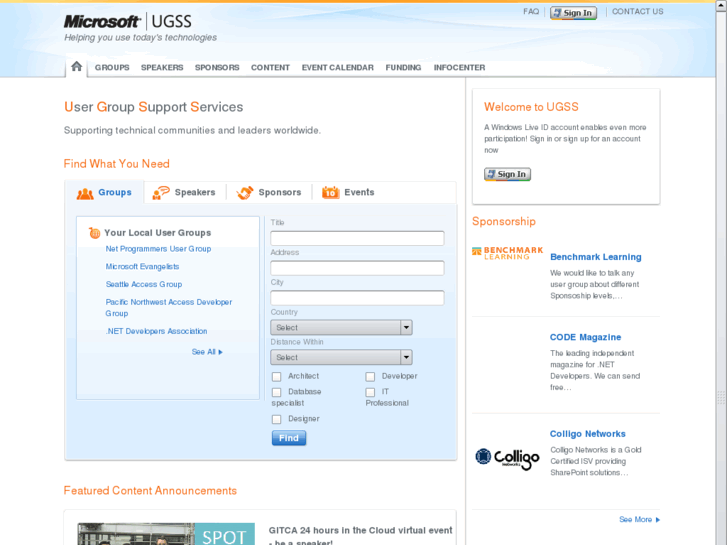Click the globe icon beside Your Local User Groups

94,232
